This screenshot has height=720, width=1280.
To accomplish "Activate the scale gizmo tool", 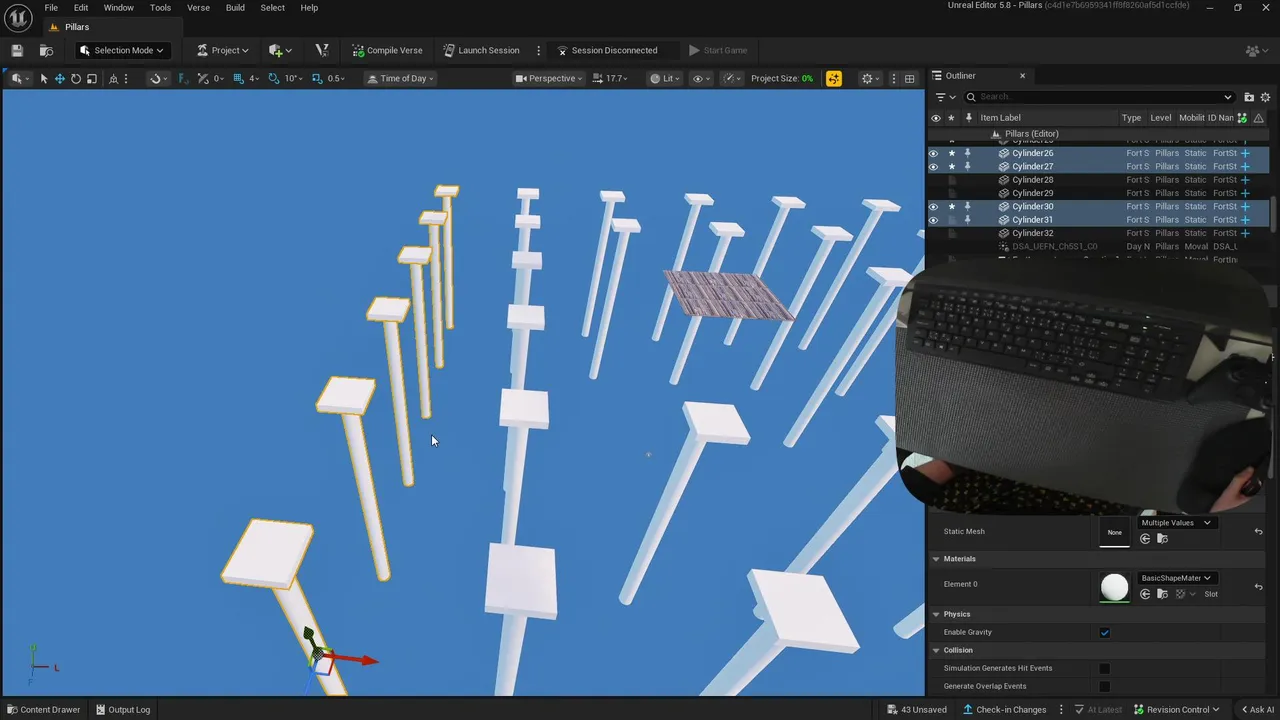I will click(92, 78).
